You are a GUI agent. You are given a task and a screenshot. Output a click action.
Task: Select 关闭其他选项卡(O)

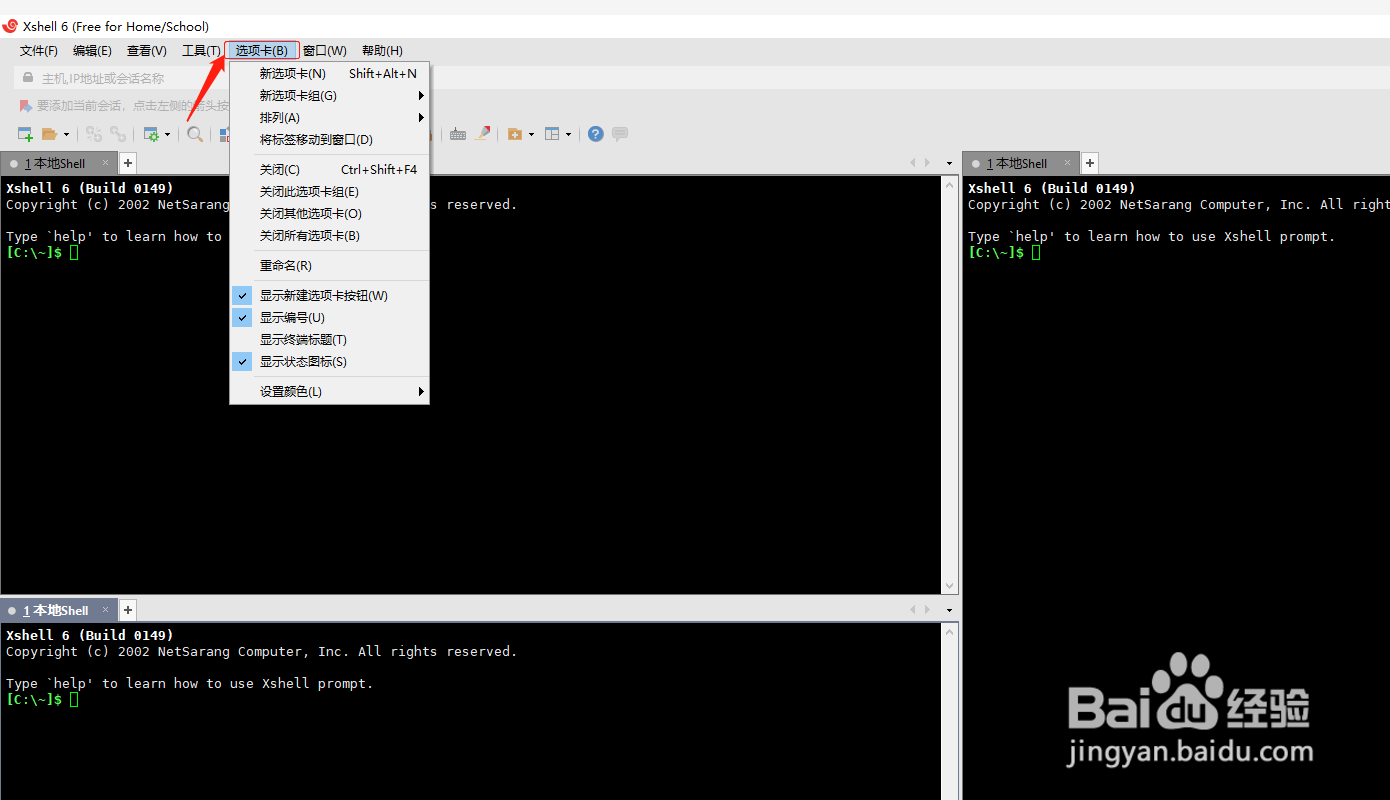330,214
